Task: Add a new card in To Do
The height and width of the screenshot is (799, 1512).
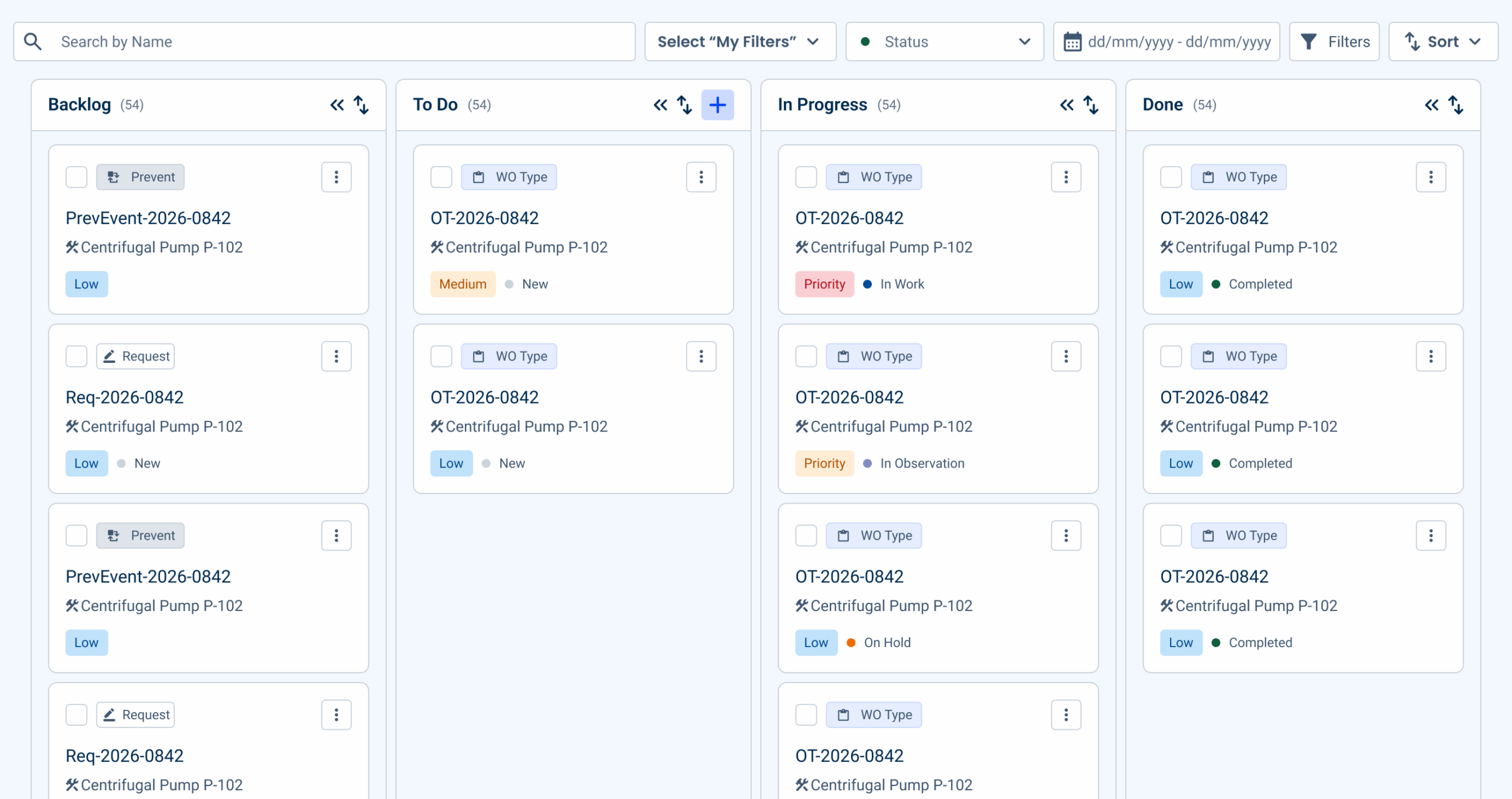Action: (x=718, y=105)
